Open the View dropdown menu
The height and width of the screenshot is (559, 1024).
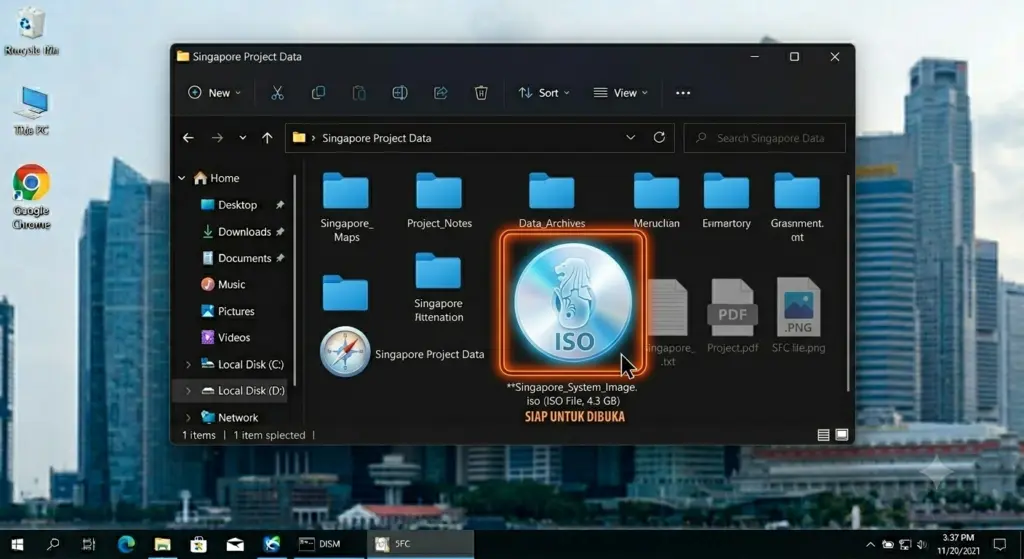click(621, 93)
